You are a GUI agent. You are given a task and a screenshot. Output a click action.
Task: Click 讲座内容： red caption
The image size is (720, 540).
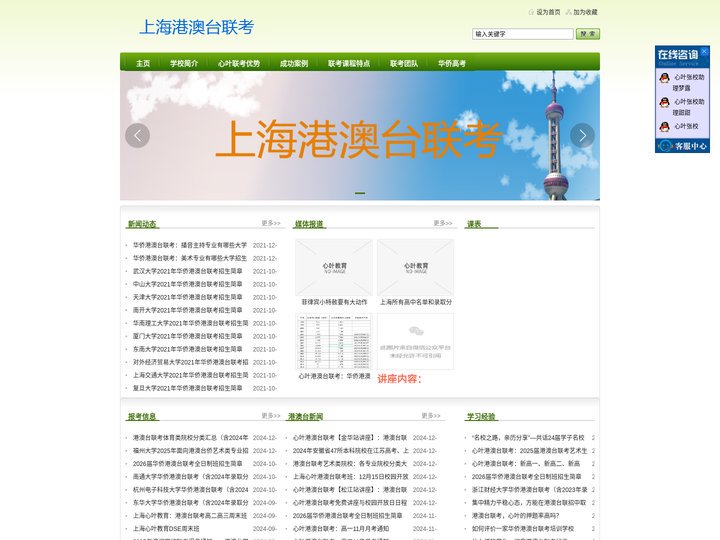point(399,379)
